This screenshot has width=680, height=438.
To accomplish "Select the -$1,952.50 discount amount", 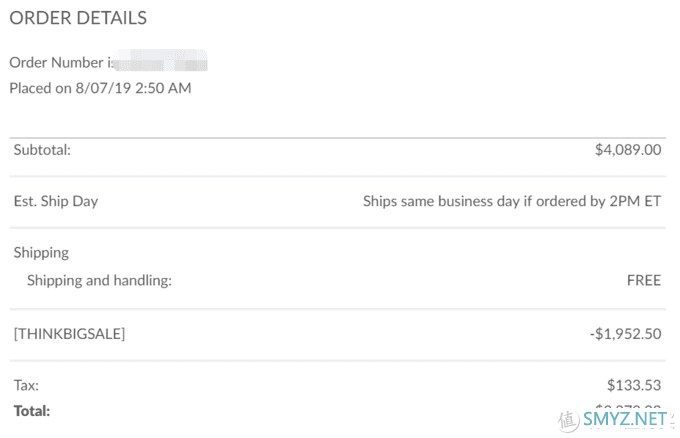I will coord(625,334).
